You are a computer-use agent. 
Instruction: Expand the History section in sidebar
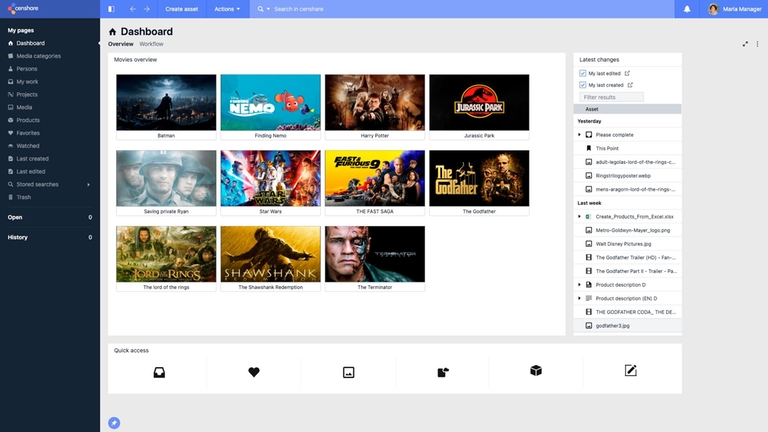[x=49, y=238]
